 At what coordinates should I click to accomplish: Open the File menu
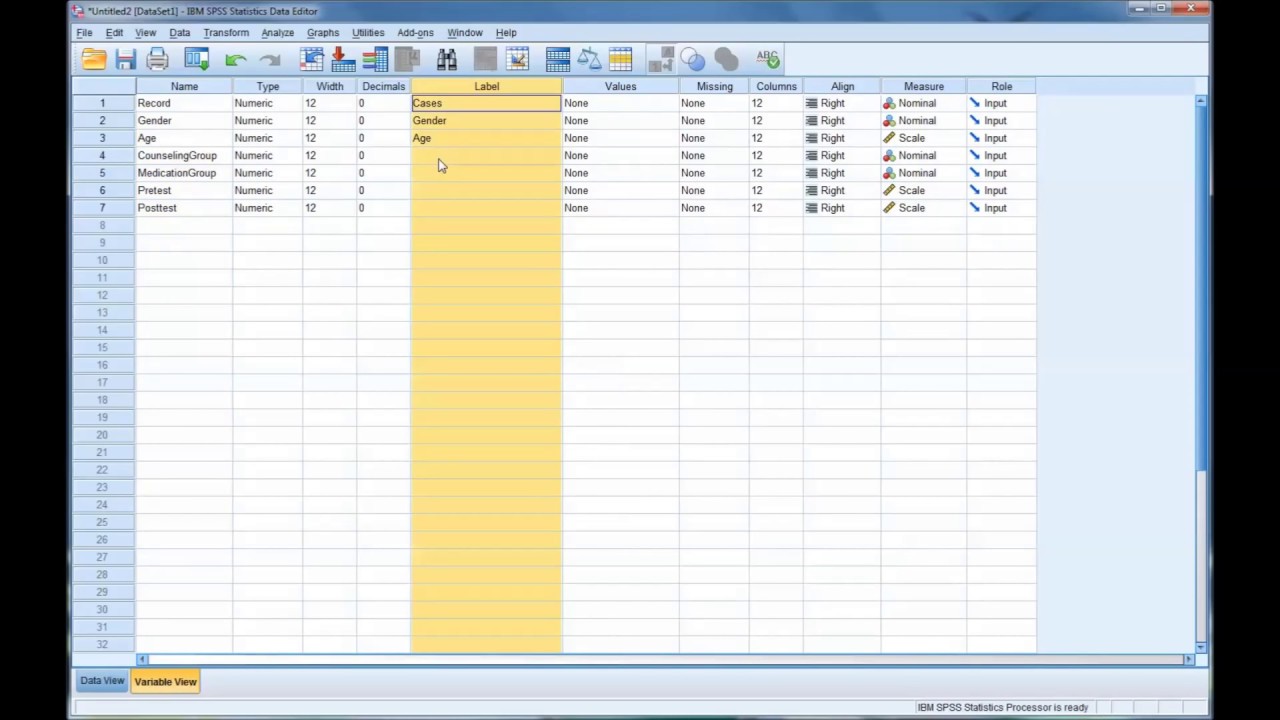tap(84, 33)
